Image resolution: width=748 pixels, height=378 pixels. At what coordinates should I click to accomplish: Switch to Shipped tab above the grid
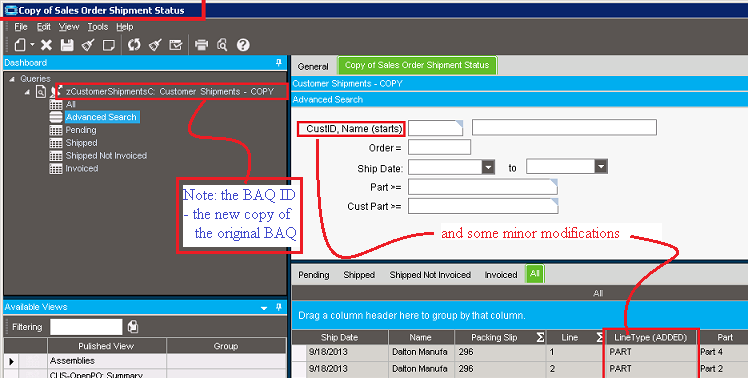click(359, 275)
